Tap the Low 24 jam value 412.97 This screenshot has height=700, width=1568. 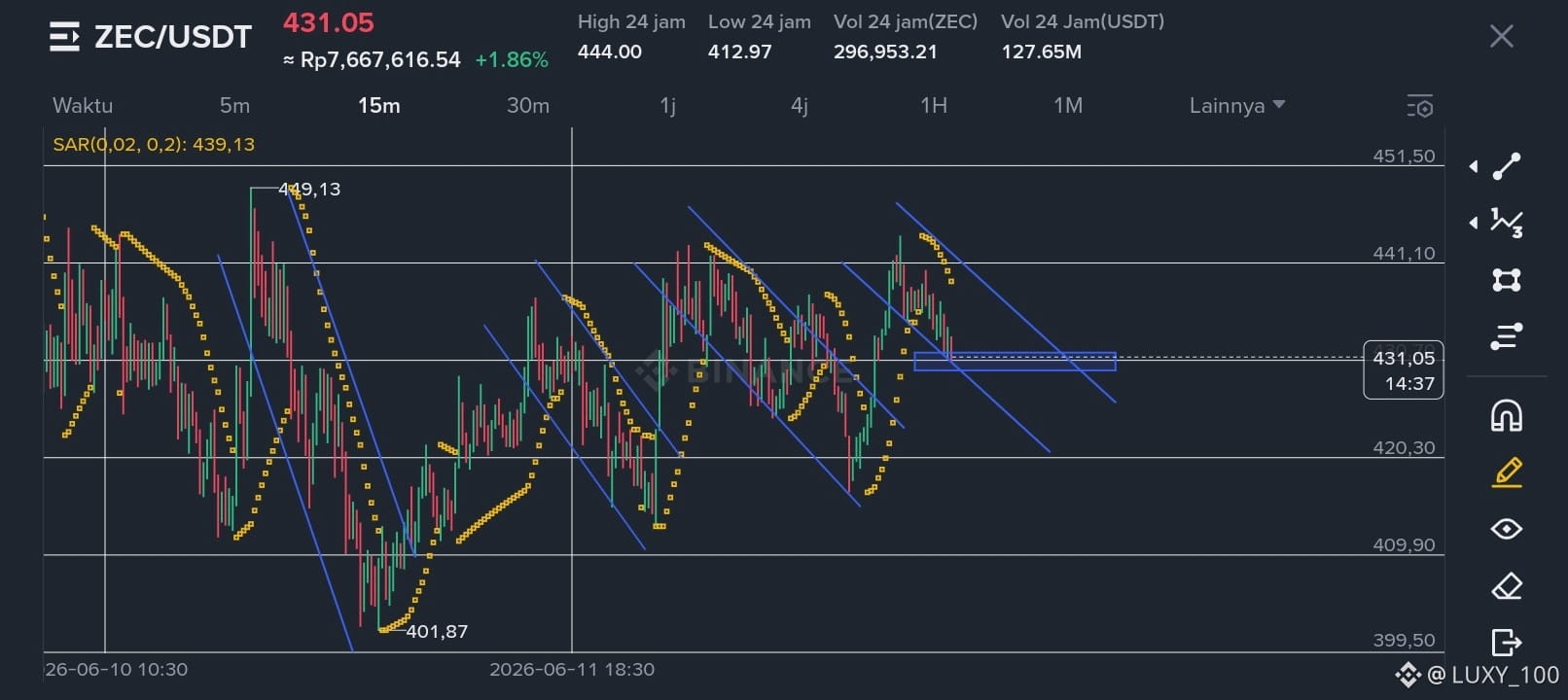[739, 52]
